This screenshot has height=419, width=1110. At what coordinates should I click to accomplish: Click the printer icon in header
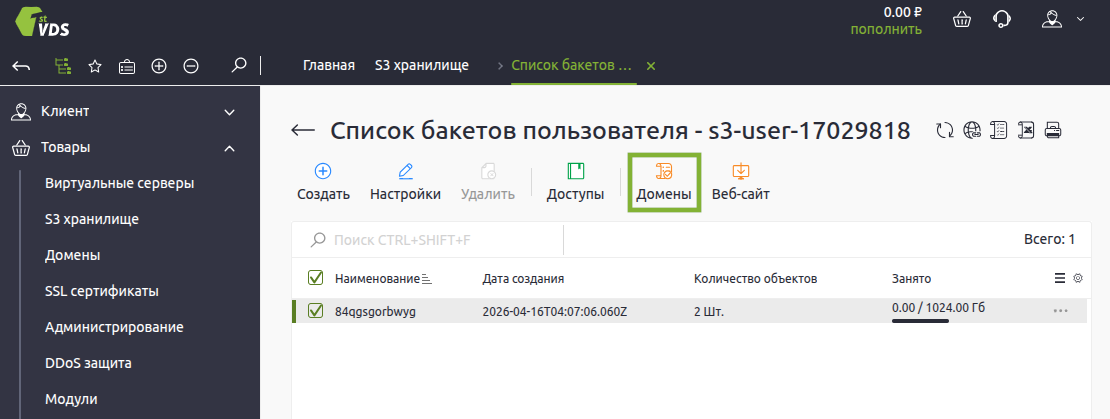pyautogui.click(x=1052, y=130)
